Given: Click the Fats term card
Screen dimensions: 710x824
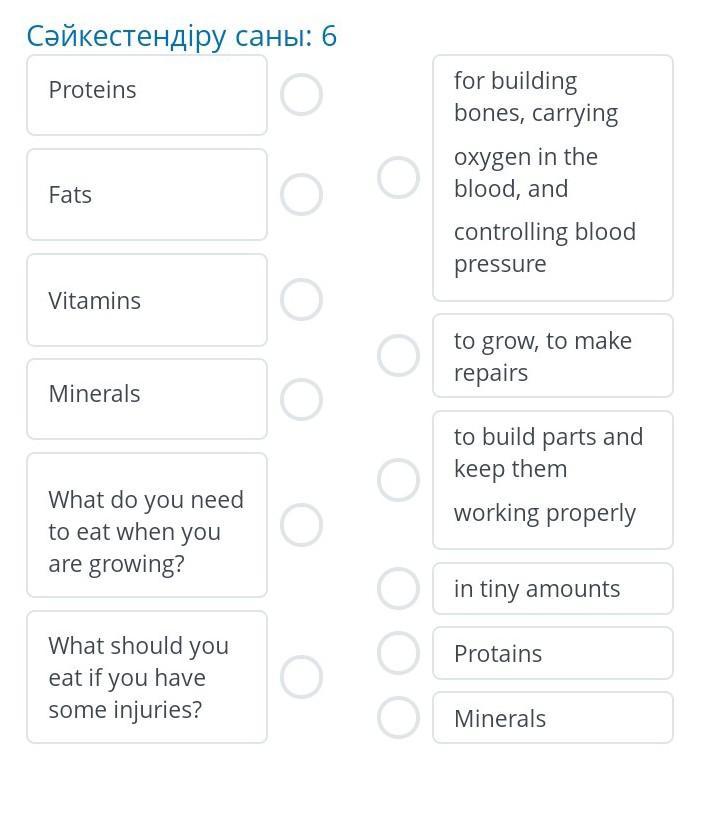Looking at the screenshot, I should pyautogui.click(x=146, y=195).
